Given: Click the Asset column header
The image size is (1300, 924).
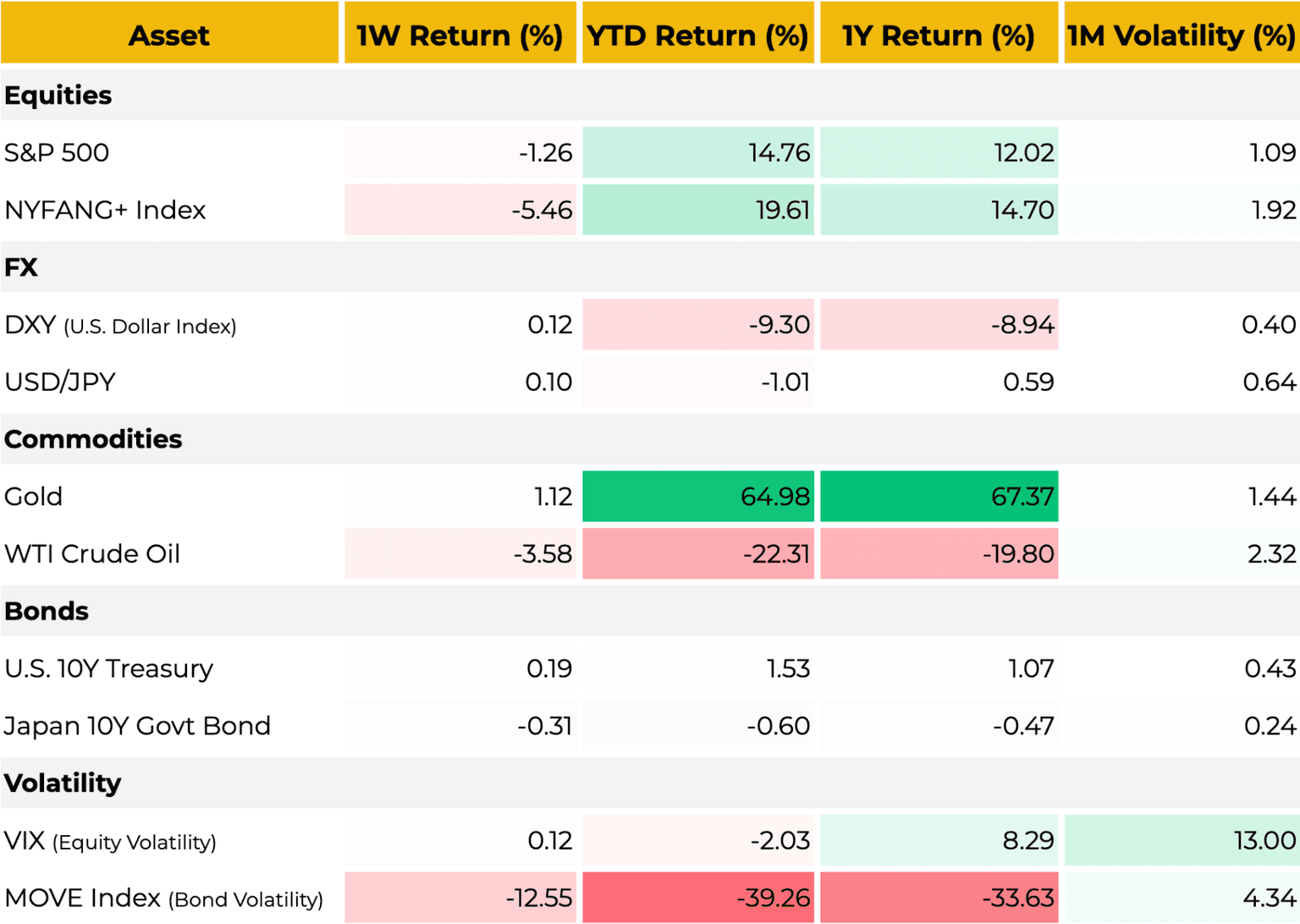Looking at the screenshot, I should click(x=169, y=35).
